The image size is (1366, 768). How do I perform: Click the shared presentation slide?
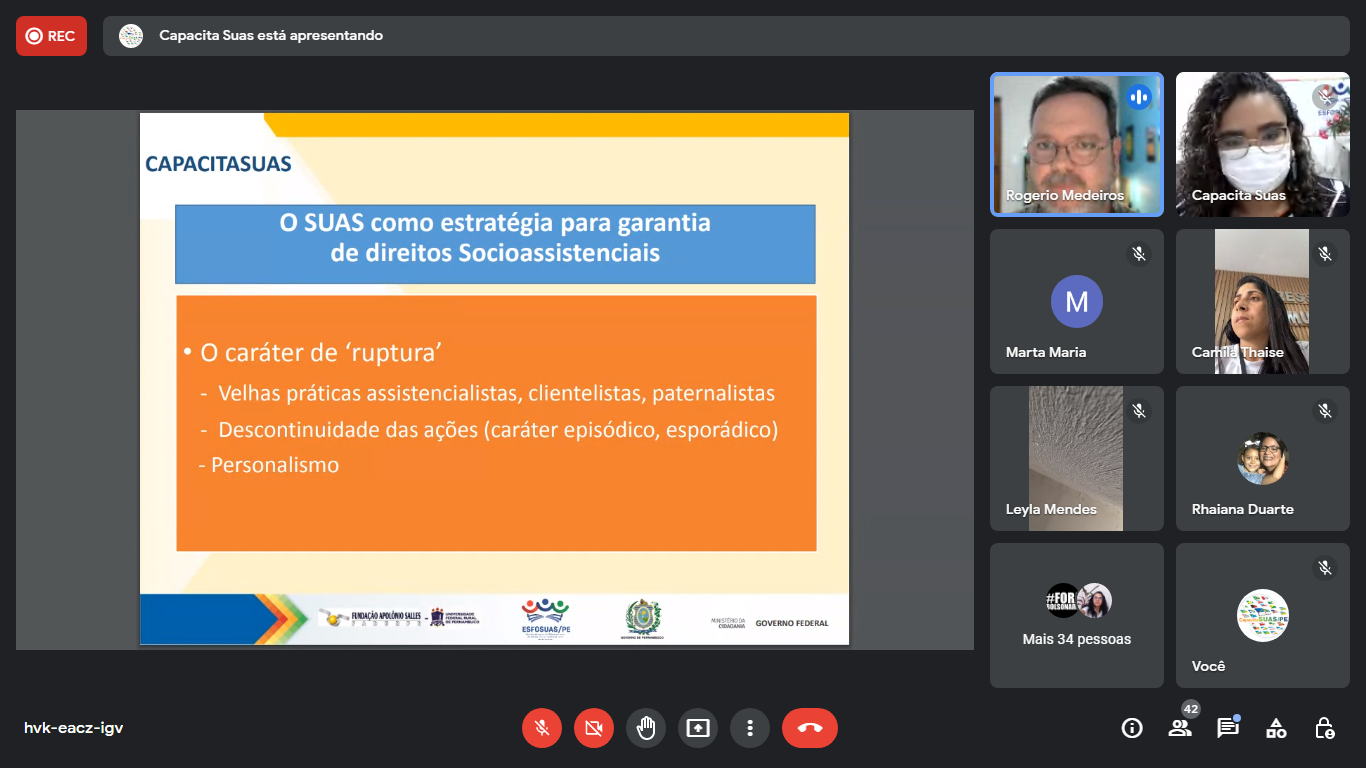tap(494, 380)
